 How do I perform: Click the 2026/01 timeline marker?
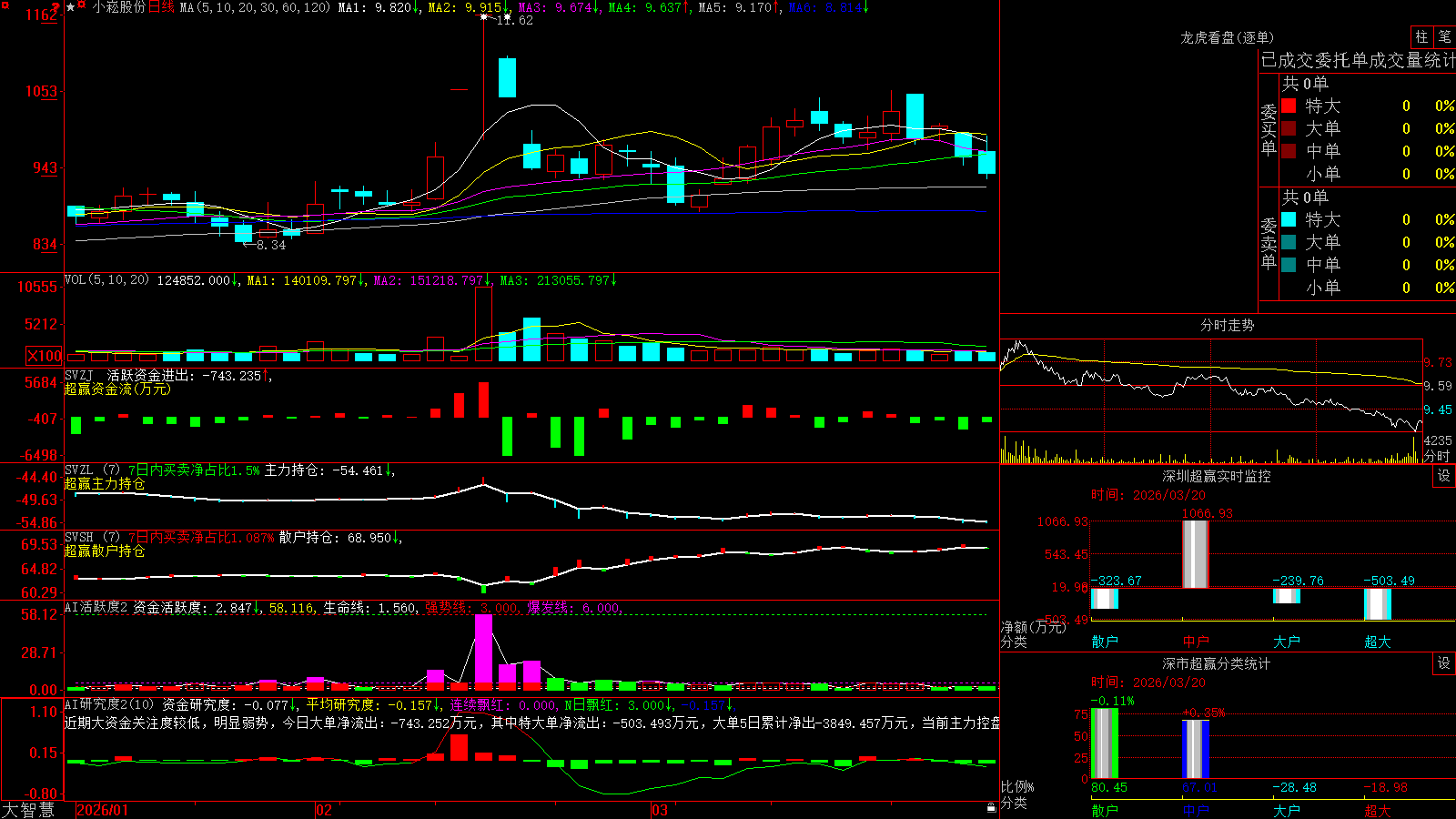[103, 810]
